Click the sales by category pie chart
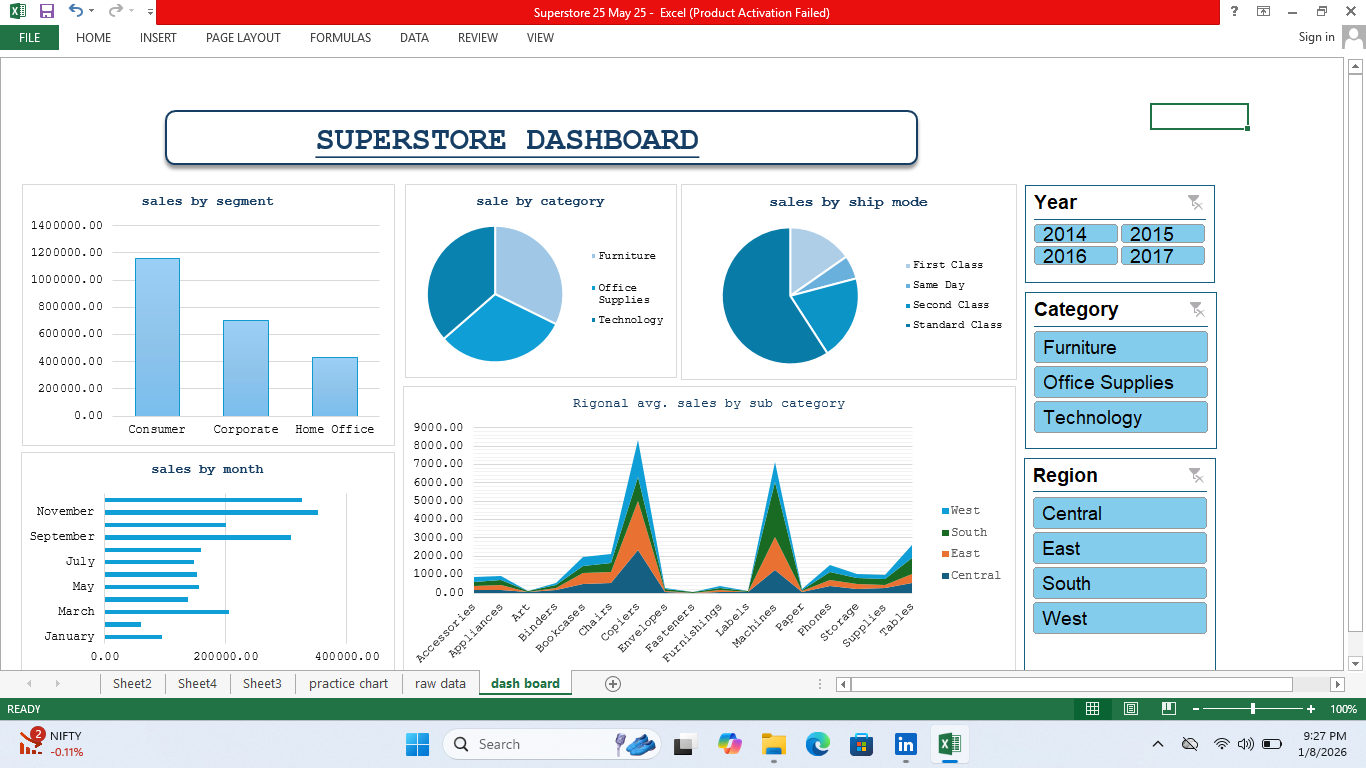The height and width of the screenshot is (768, 1366). [495, 294]
